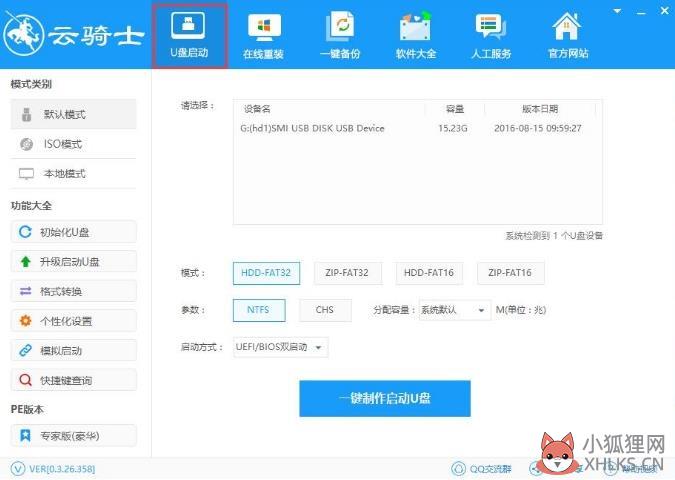Switch to the 在线重装 tab
Image resolution: width=675 pixels, height=480 pixels.
pos(263,37)
